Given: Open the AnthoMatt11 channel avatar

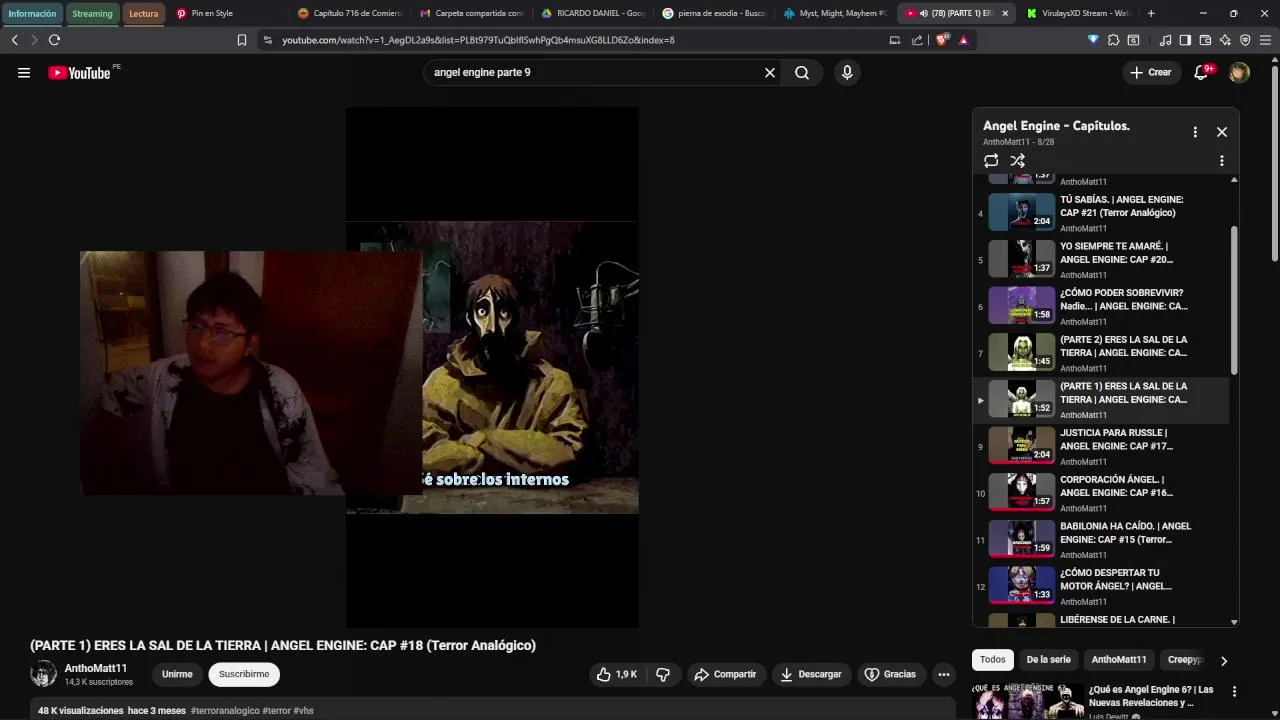Looking at the screenshot, I should (43, 674).
